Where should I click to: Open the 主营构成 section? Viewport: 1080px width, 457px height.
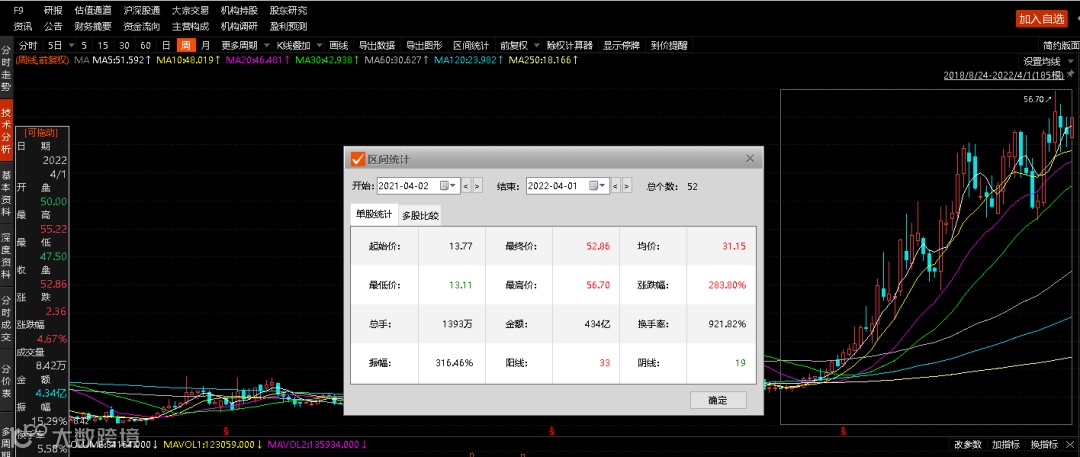191,26
